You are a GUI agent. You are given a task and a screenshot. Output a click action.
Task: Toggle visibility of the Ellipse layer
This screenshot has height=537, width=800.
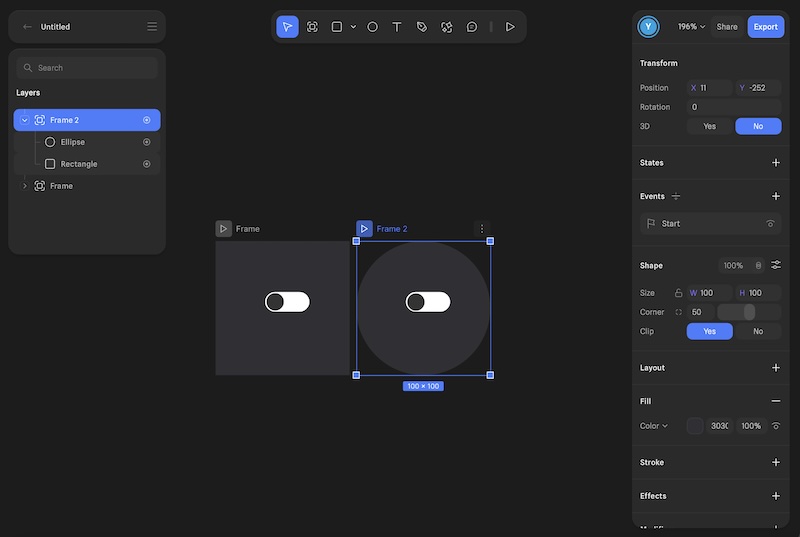click(x=147, y=142)
